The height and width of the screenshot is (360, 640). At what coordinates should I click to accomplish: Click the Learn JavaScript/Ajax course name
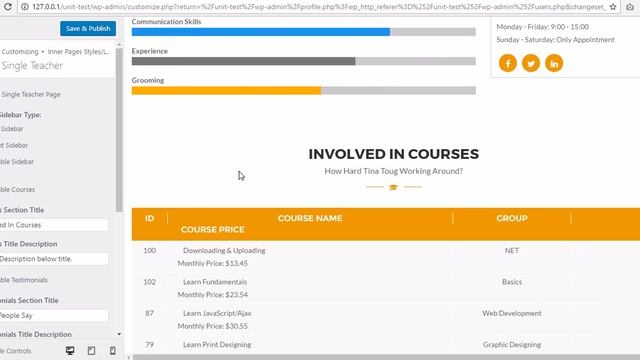click(217, 313)
